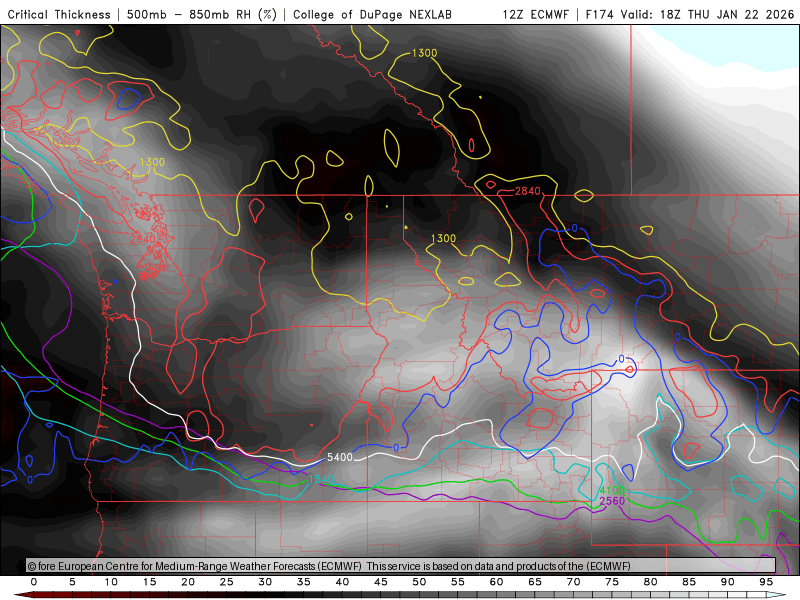Click the purple '2560' contour label

coord(612,501)
